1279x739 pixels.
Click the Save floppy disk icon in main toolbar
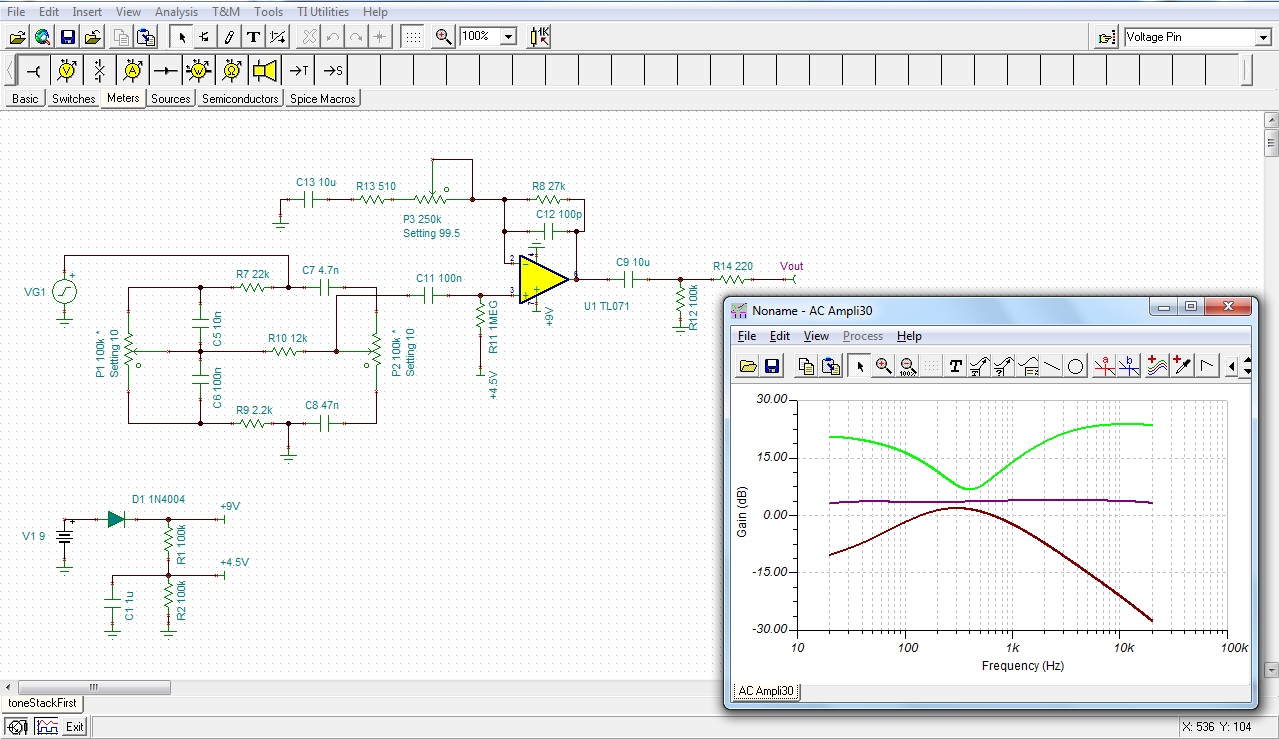[x=68, y=37]
